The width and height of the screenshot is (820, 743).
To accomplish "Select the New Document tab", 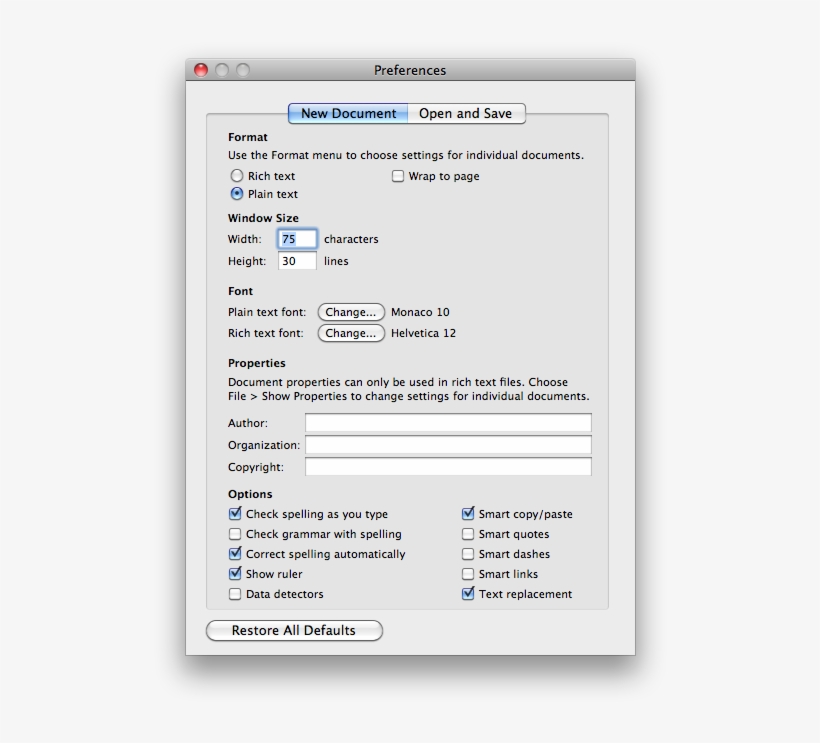I will (347, 113).
